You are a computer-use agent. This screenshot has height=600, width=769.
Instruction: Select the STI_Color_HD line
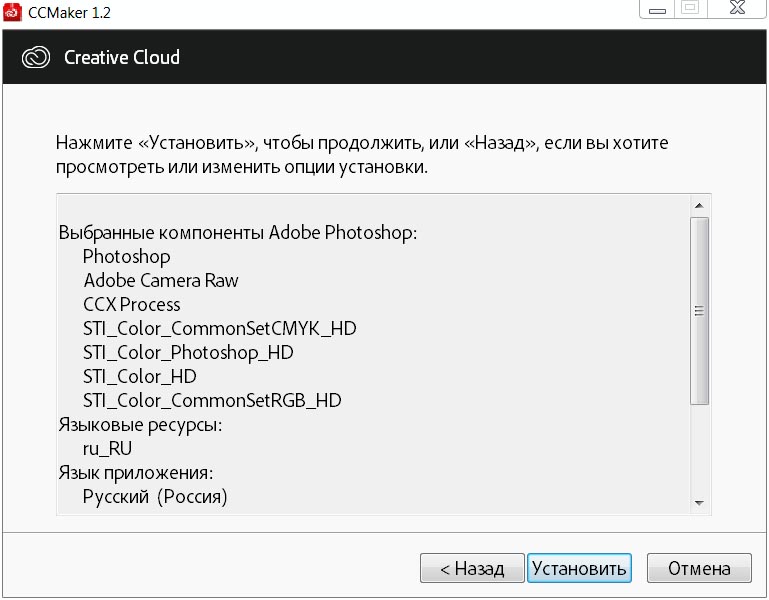pos(140,377)
